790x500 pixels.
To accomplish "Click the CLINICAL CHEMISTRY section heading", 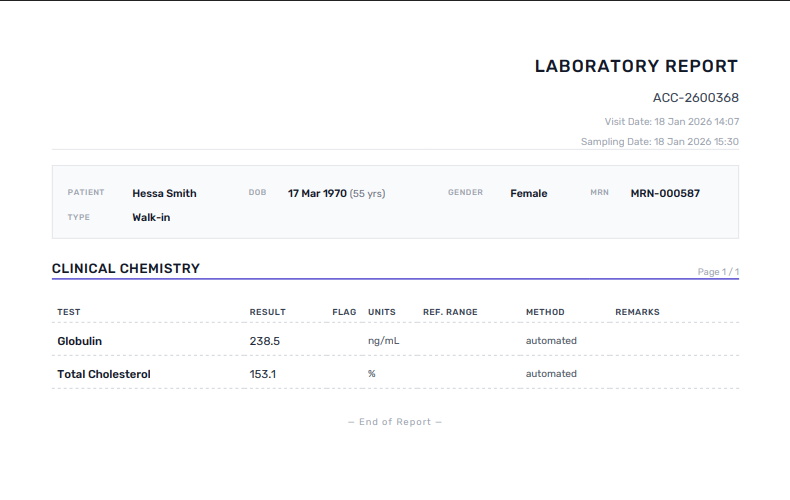I will tap(126, 269).
